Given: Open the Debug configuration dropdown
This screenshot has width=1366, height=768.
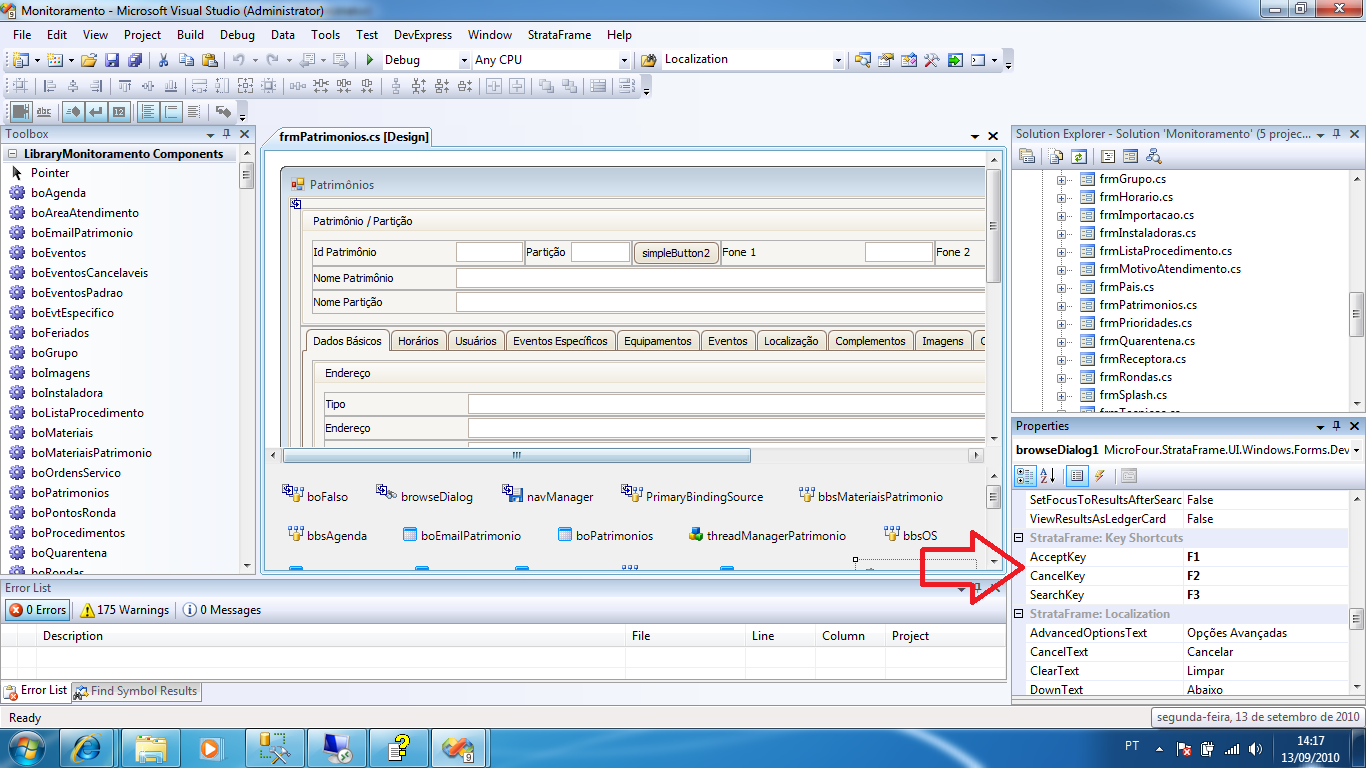Looking at the screenshot, I should coord(464,60).
